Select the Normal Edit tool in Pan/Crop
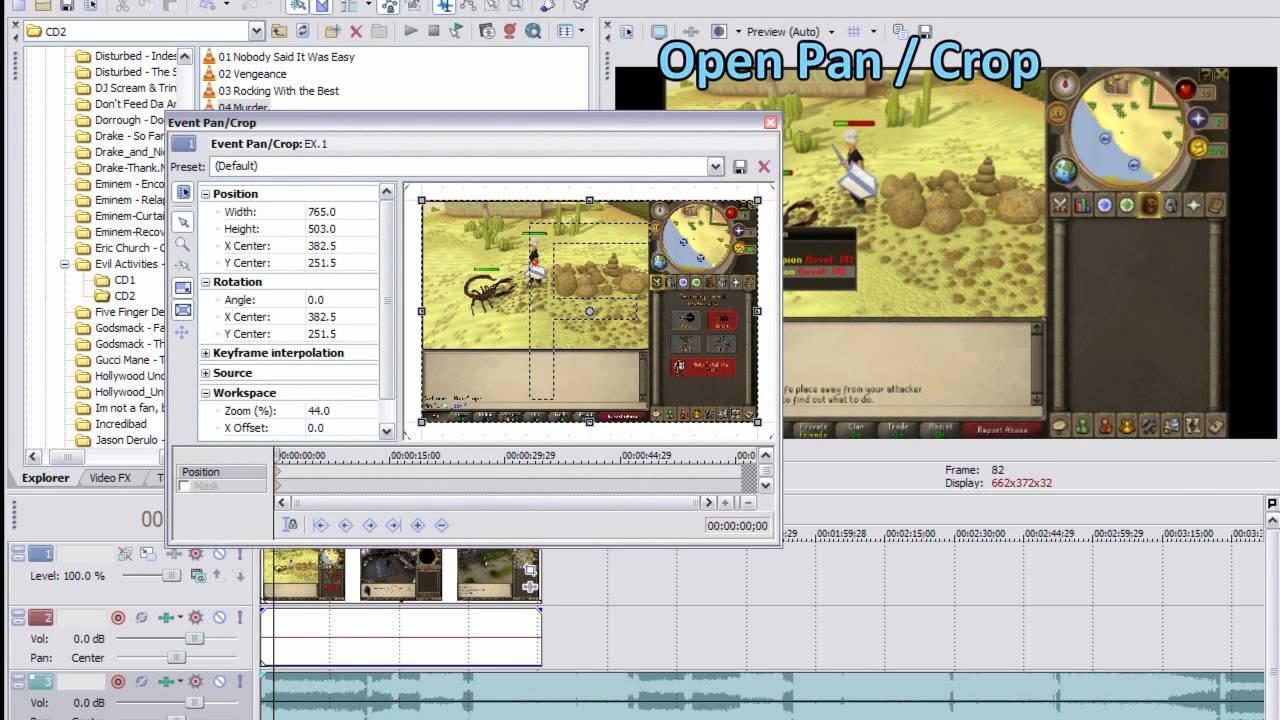This screenshot has width=1280, height=720. [x=183, y=222]
